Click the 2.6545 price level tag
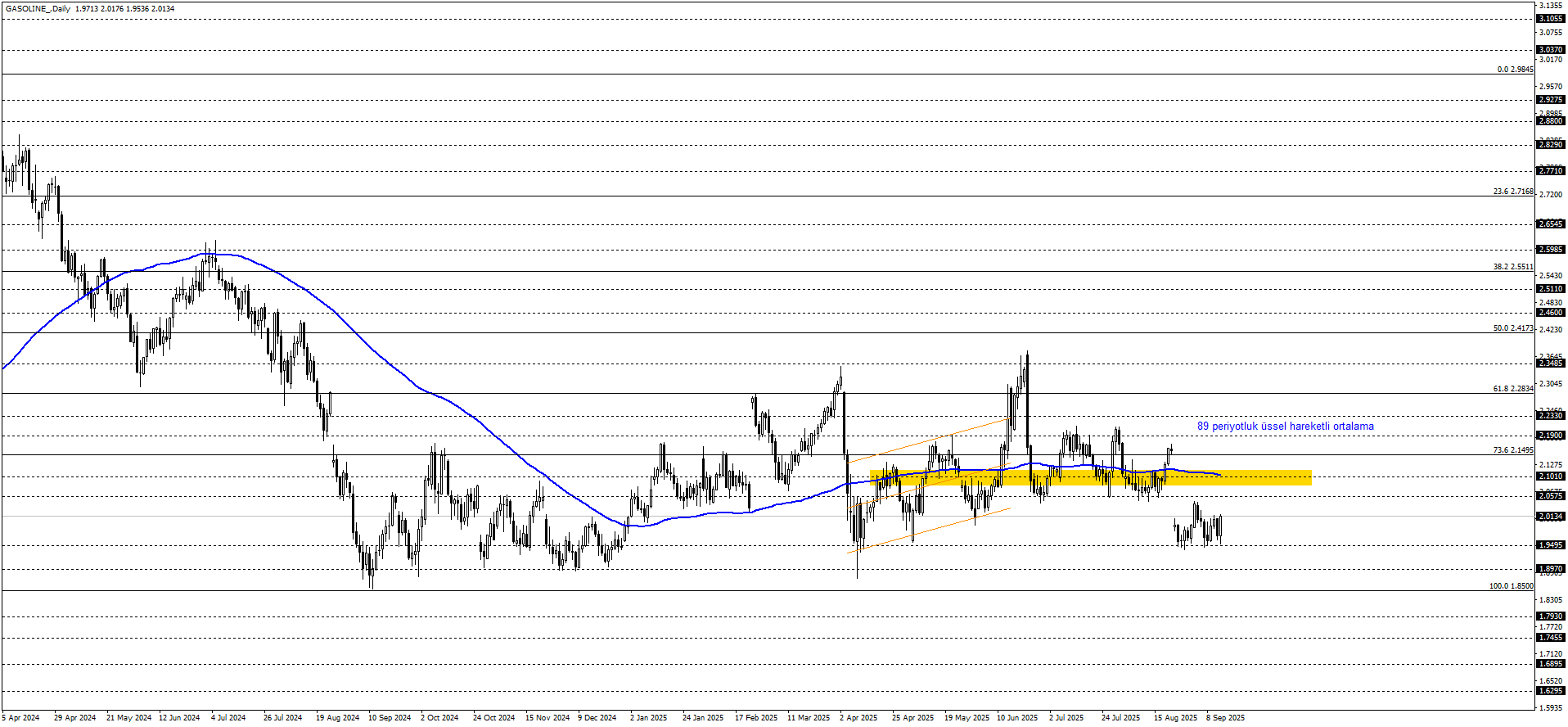Viewport: 1568px width, 727px height. pos(1551,224)
